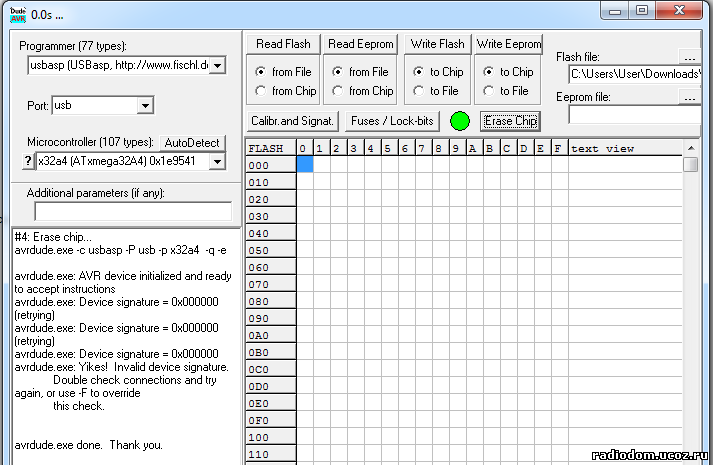Browse for Eeprom file with ellipsis button

pos(689,97)
